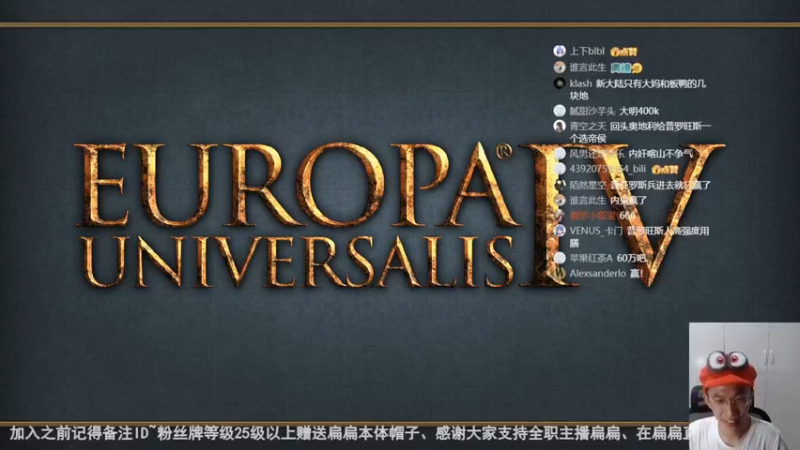Click 苹果红茶A's avatar icon
This screenshot has height=450, width=800.
click(560, 258)
